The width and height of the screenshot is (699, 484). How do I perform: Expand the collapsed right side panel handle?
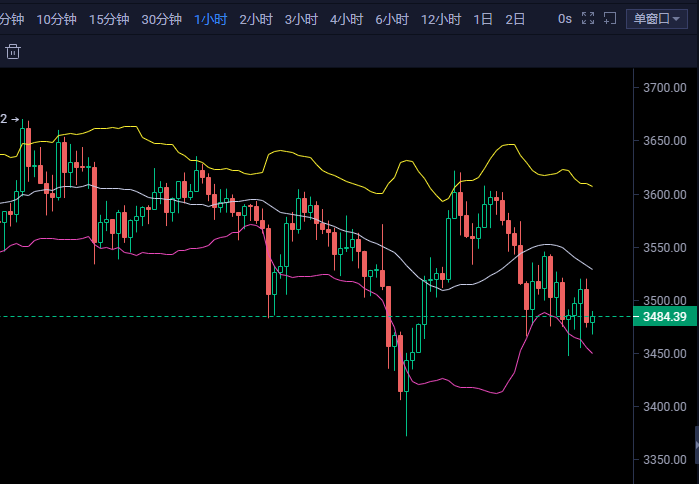697,445
